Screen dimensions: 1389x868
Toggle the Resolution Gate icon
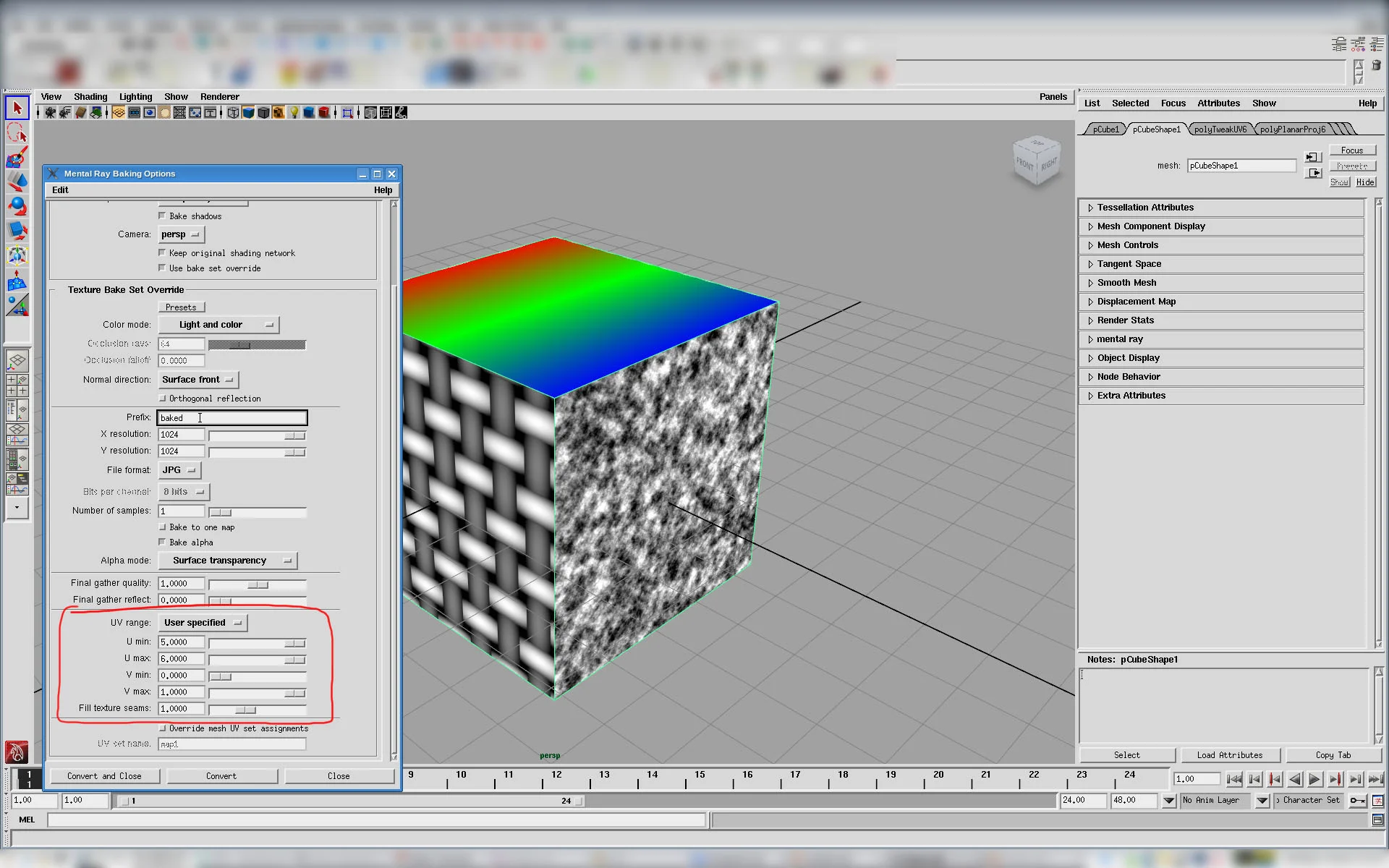pos(149,113)
